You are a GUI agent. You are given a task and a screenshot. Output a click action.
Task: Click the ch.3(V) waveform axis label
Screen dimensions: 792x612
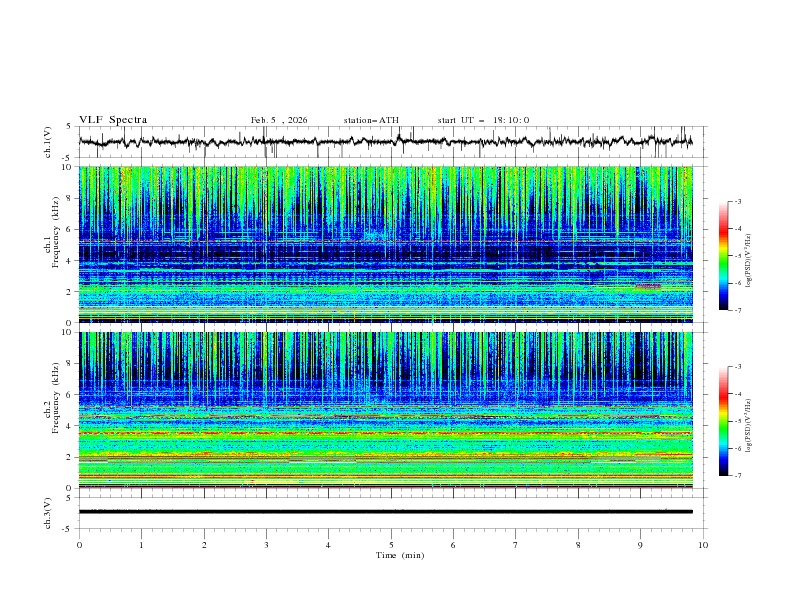[x=48, y=512]
